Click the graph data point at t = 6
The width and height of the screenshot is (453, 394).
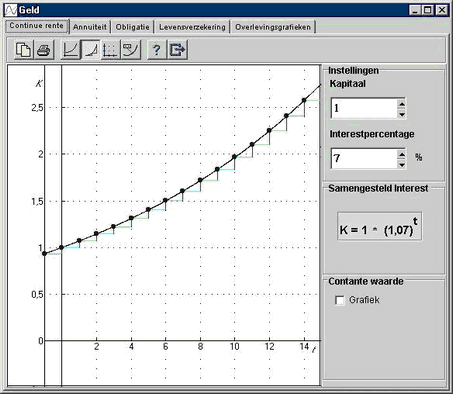(165, 200)
